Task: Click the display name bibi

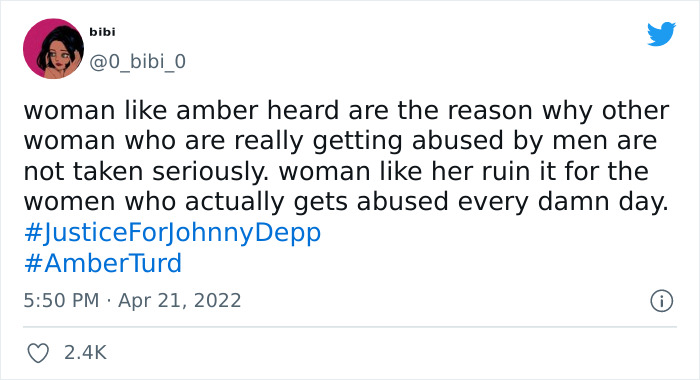Action: tap(102, 32)
